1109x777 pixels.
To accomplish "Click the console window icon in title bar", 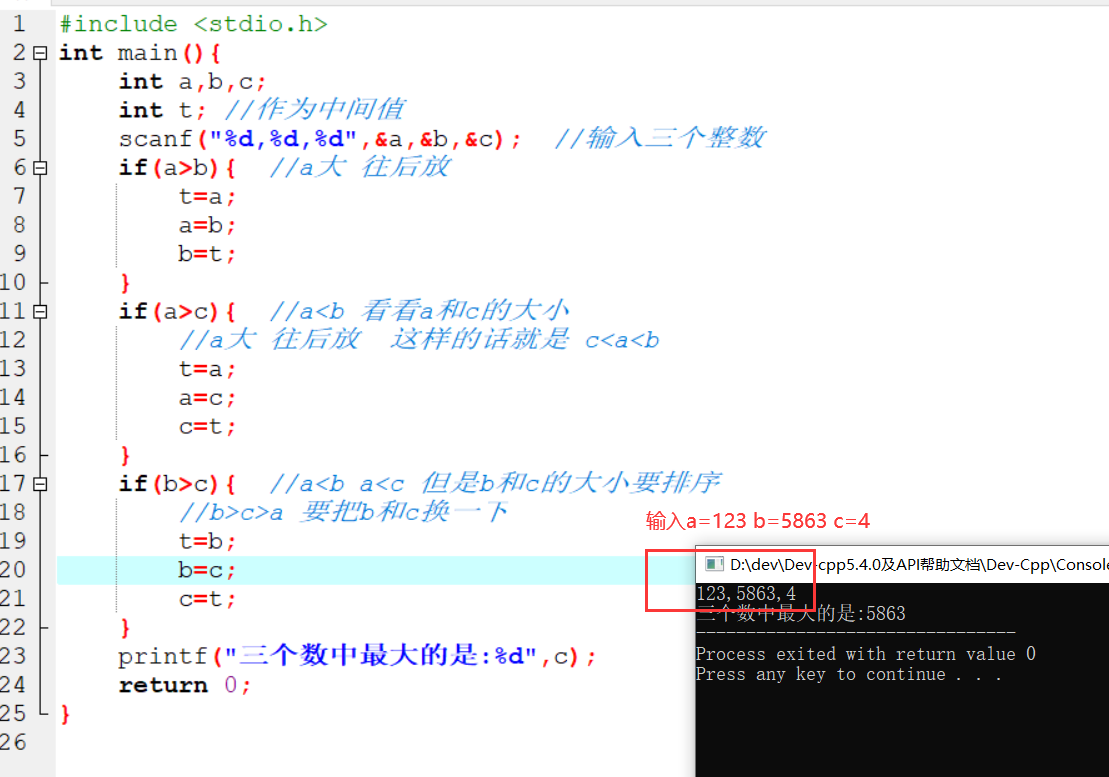I will [714, 564].
